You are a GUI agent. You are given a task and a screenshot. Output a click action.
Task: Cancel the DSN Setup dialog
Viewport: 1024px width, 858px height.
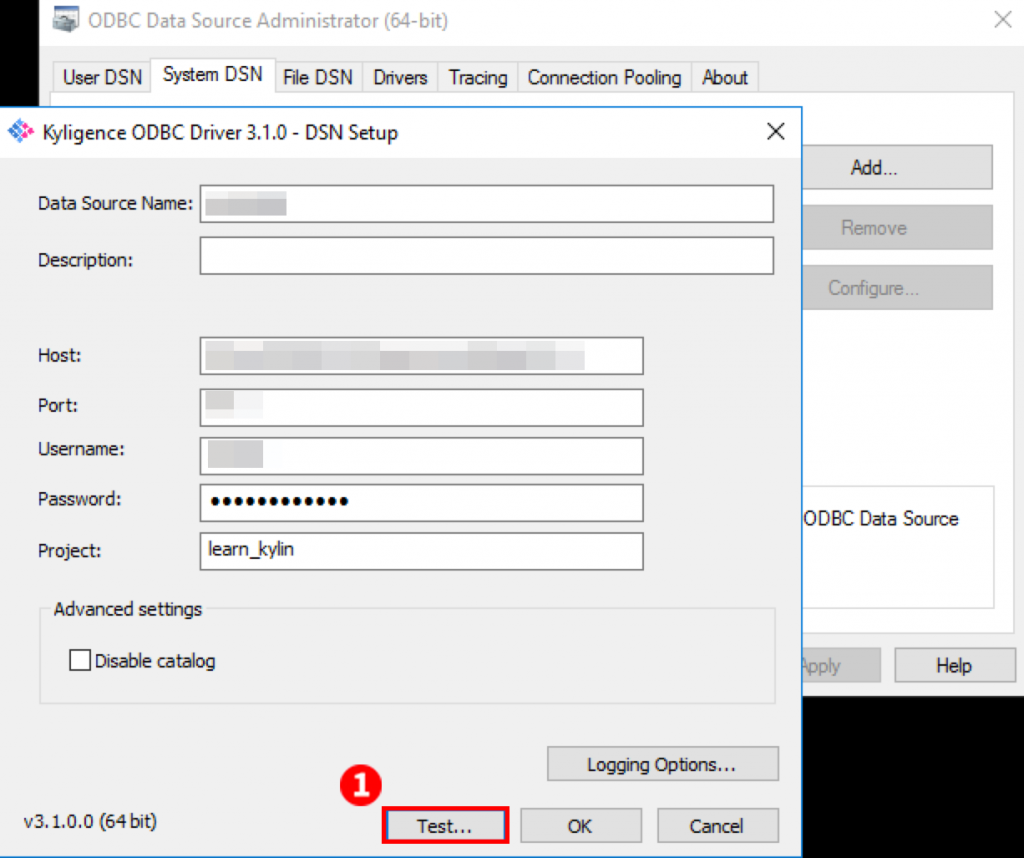(716, 826)
